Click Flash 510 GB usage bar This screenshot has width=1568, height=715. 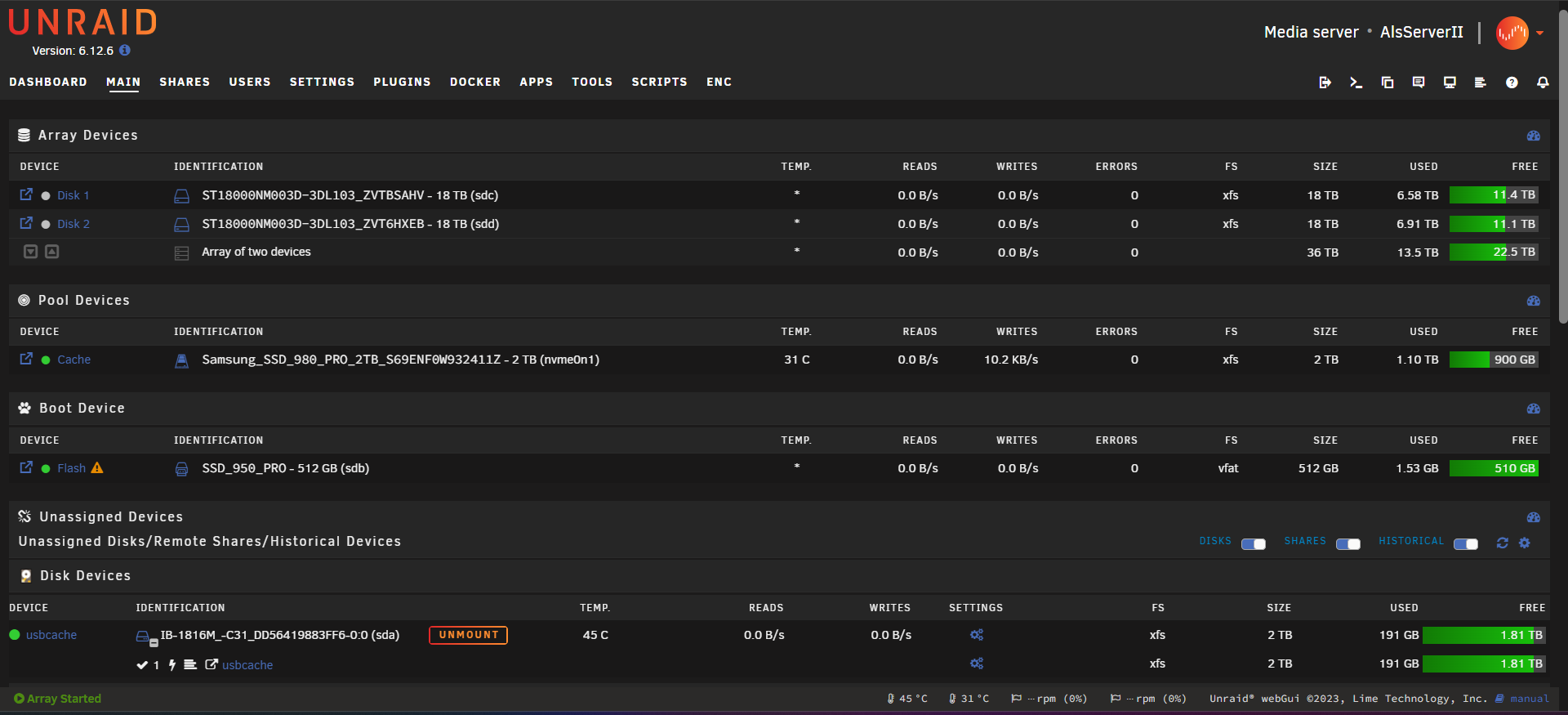[1494, 468]
